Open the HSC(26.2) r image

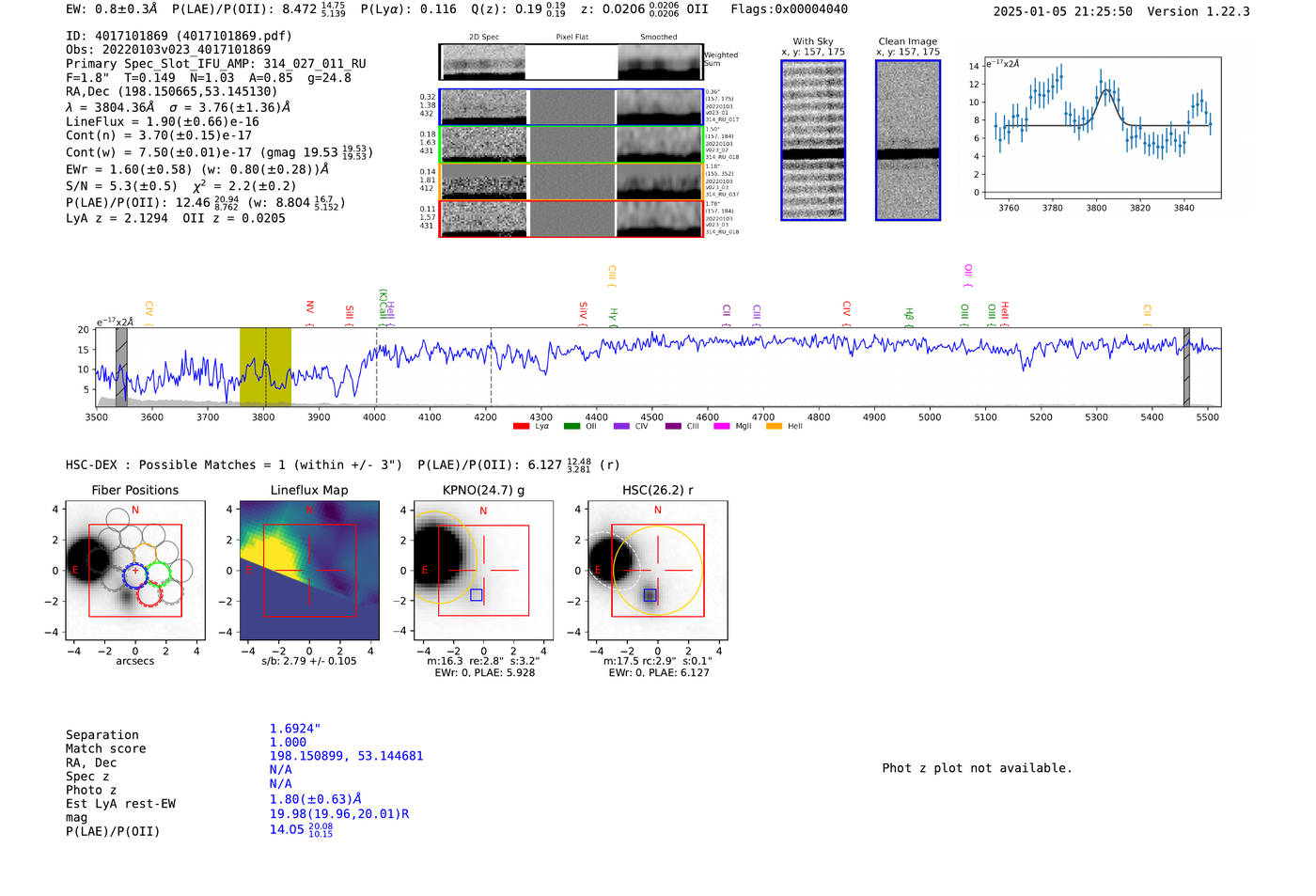click(x=657, y=571)
